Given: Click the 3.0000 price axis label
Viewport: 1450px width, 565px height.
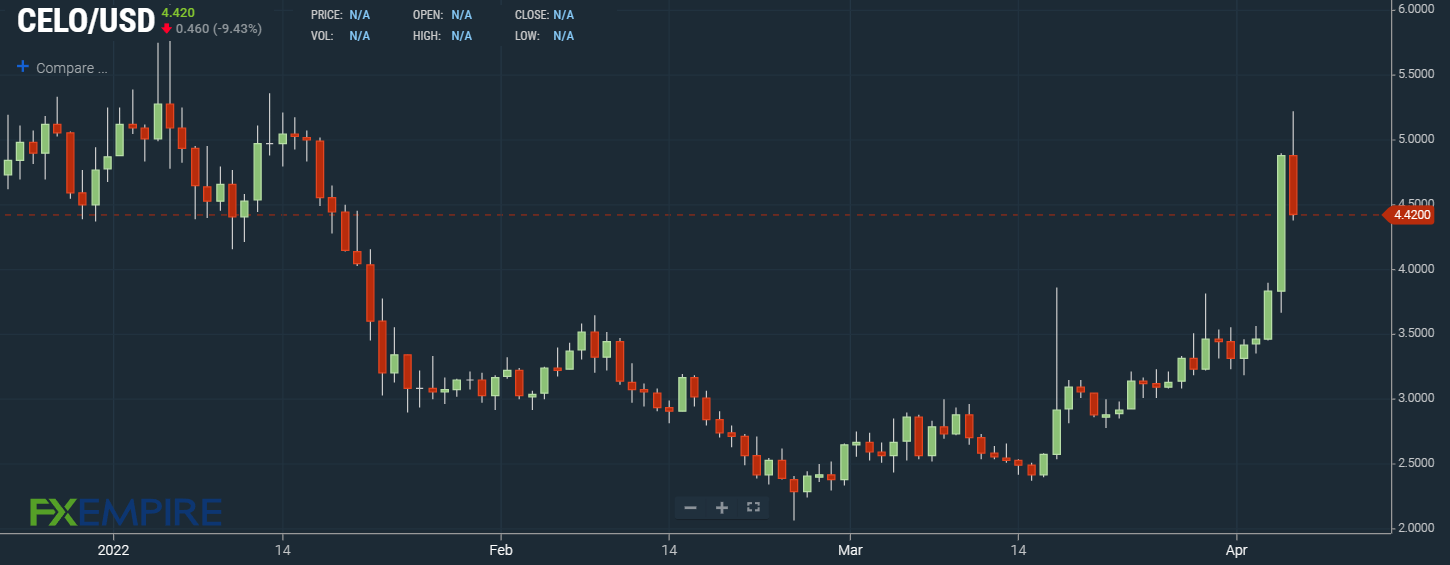Looking at the screenshot, I should 1416,398.
